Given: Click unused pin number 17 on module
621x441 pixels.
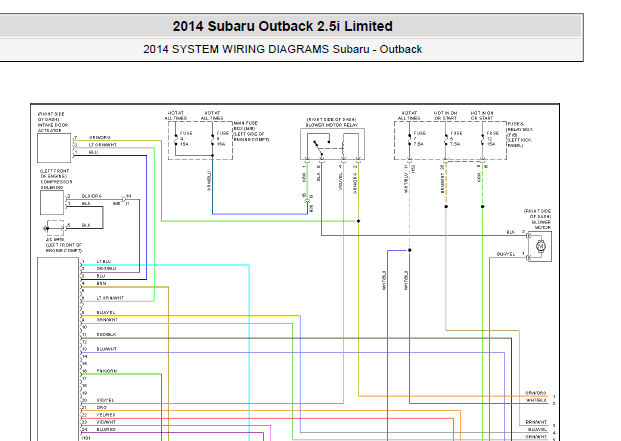Looking at the screenshot, I should click(x=84, y=378).
